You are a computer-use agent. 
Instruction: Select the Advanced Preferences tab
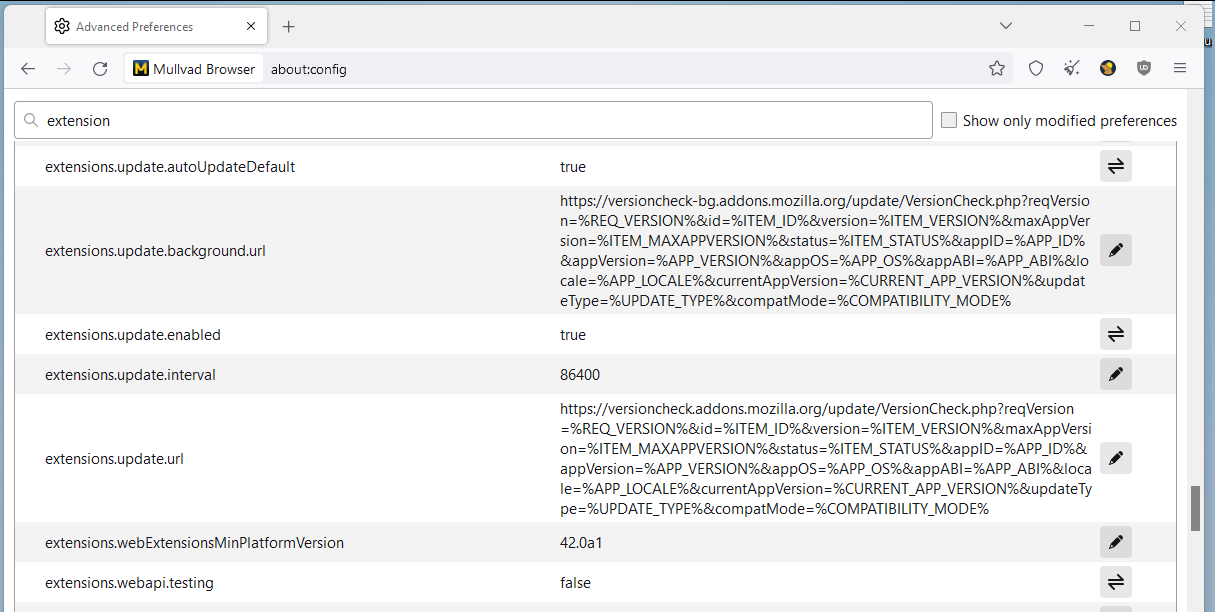[x=135, y=27]
